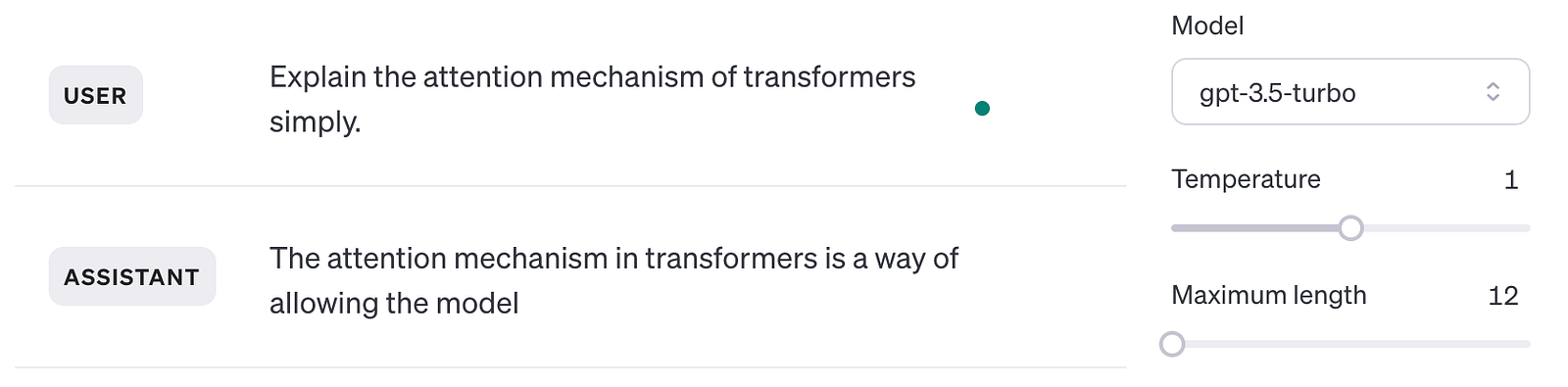Click the middle of Maximum length track
The image size is (1568, 387).
[1350, 344]
